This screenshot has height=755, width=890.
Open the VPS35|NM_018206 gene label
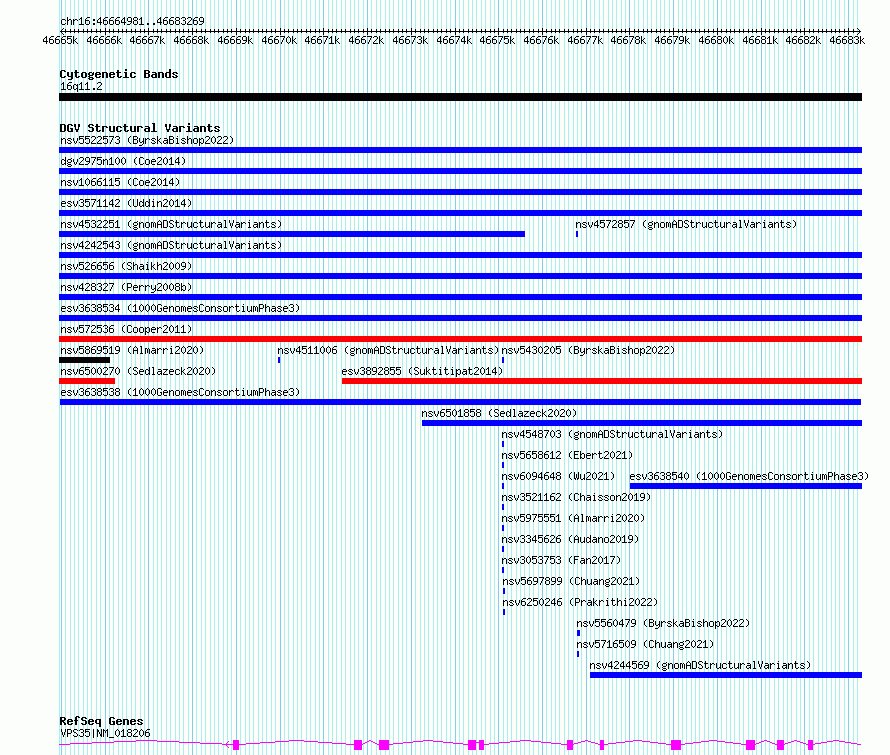105,733
